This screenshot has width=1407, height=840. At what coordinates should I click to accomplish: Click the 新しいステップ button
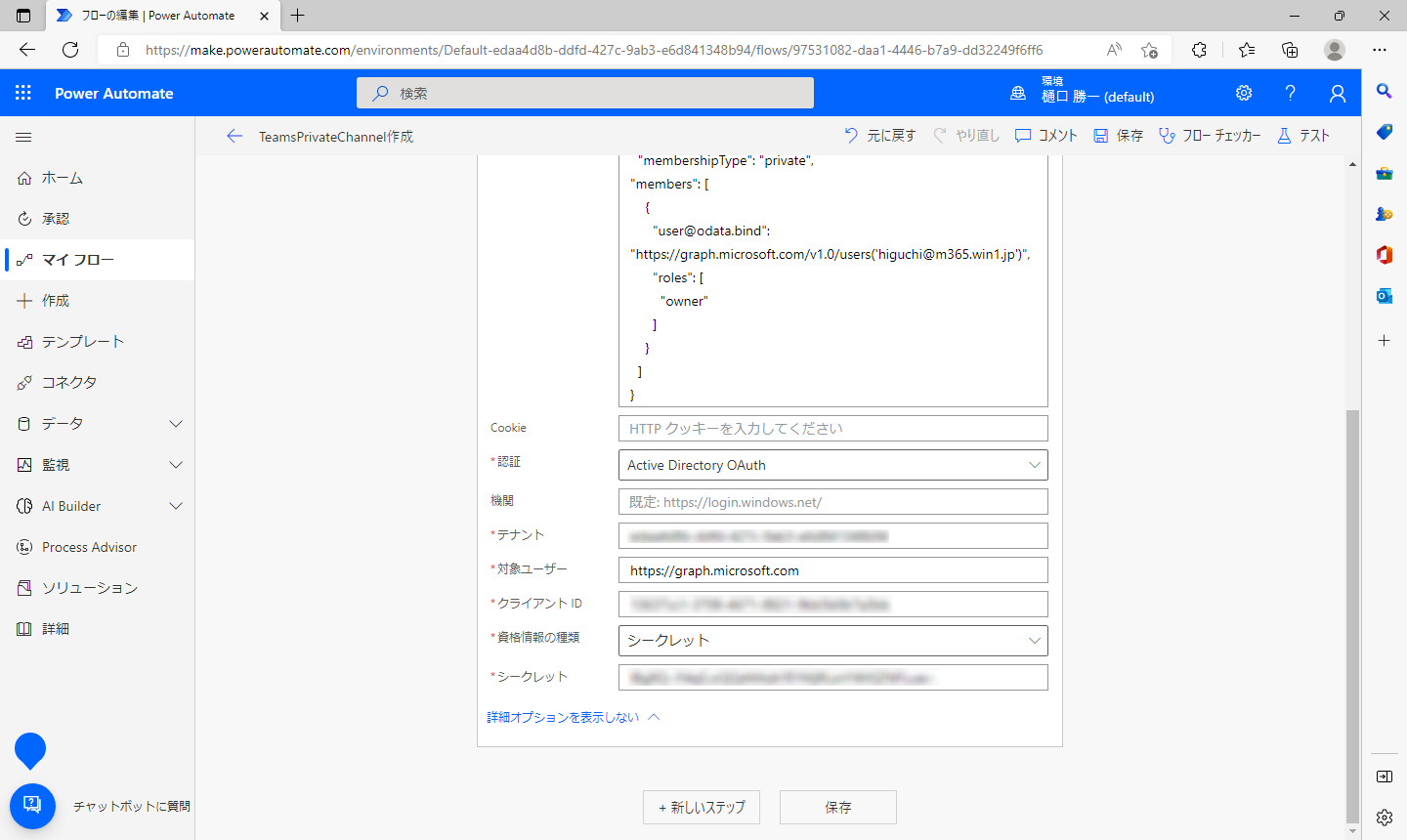tap(702, 807)
